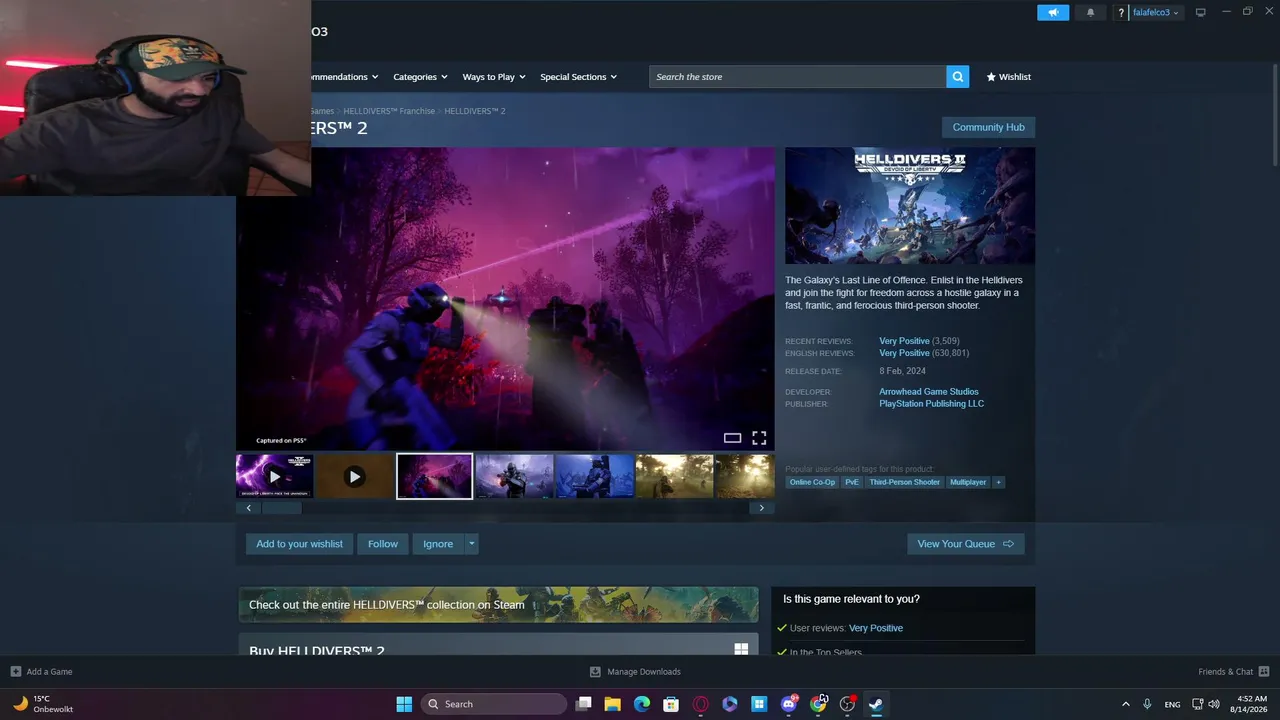The width and height of the screenshot is (1280, 720).
Task: Open the Ways to Play dropdown menu
Action: [x=494, y=77]
